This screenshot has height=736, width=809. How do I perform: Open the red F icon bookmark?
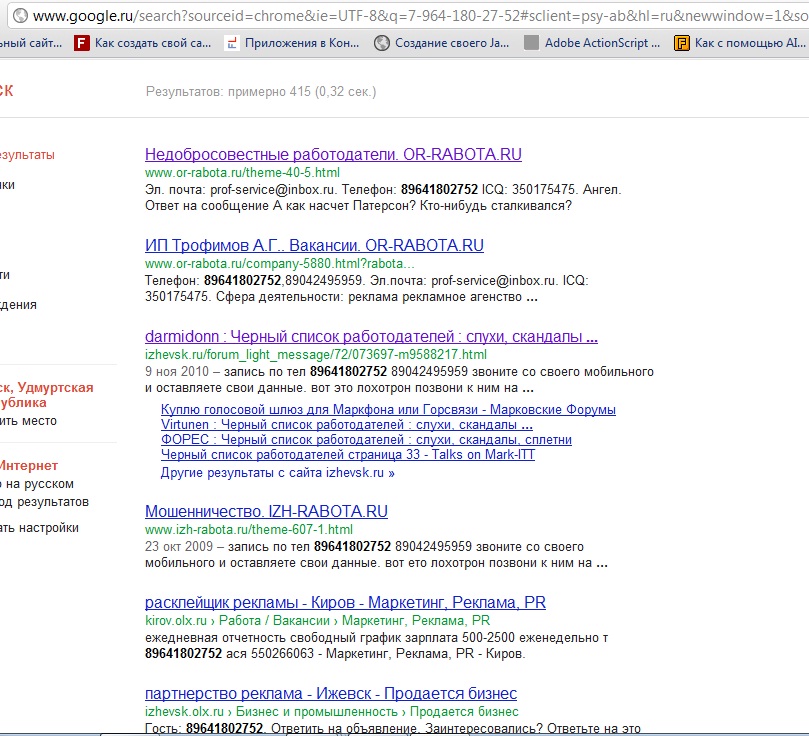coord(82,43)
